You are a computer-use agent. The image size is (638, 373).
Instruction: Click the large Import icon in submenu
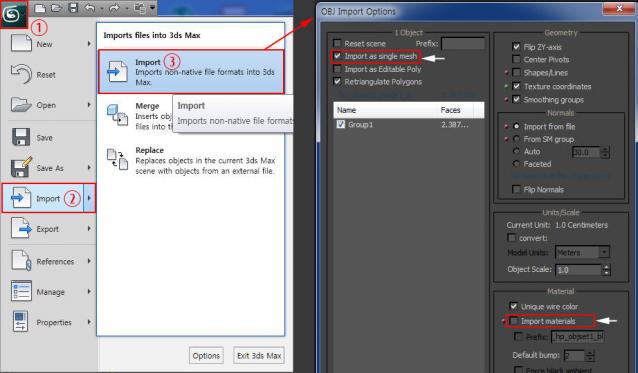117,71
